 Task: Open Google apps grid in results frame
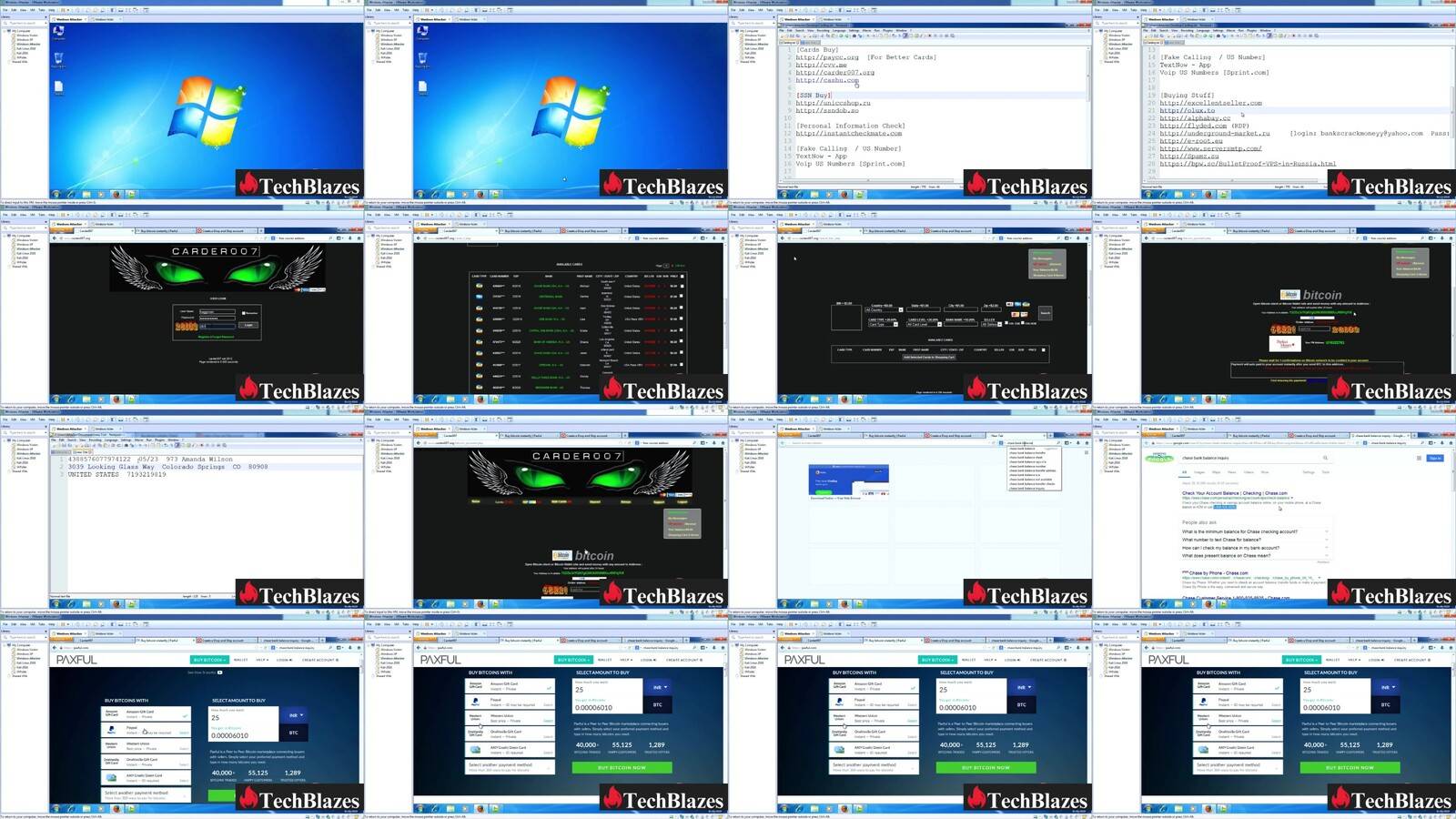tap(1419, 458)
